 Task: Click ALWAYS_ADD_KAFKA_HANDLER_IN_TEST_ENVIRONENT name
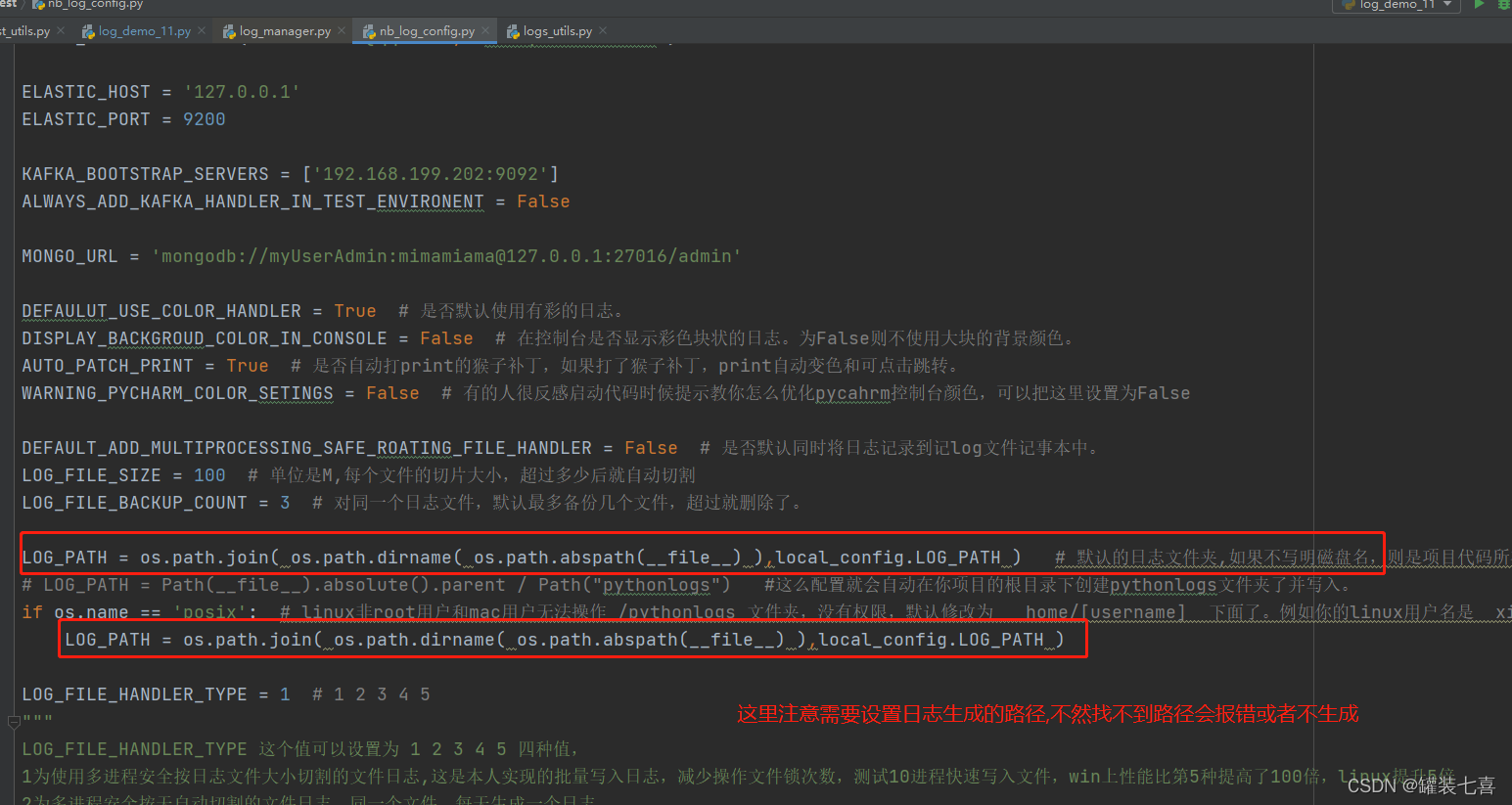(252, 201)
